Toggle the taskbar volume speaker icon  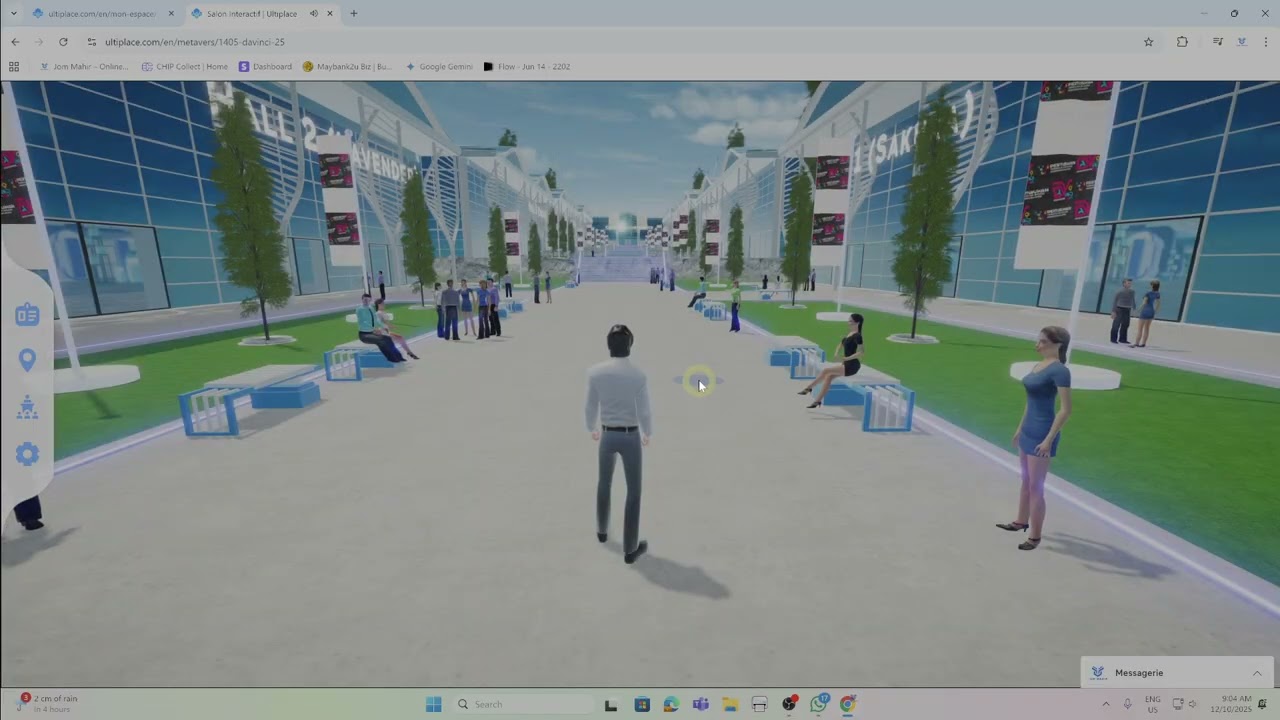click(x=1192, y=704)
